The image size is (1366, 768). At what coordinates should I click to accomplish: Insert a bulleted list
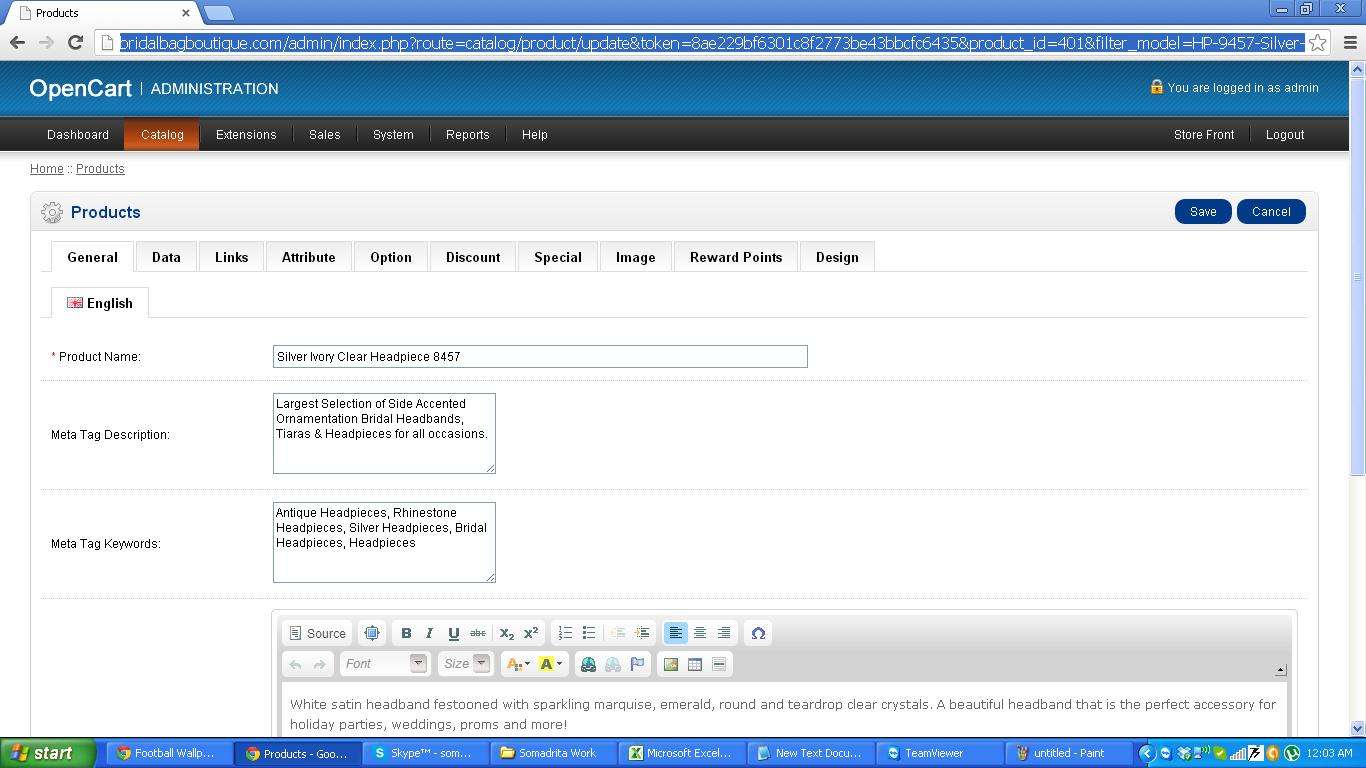589,633
